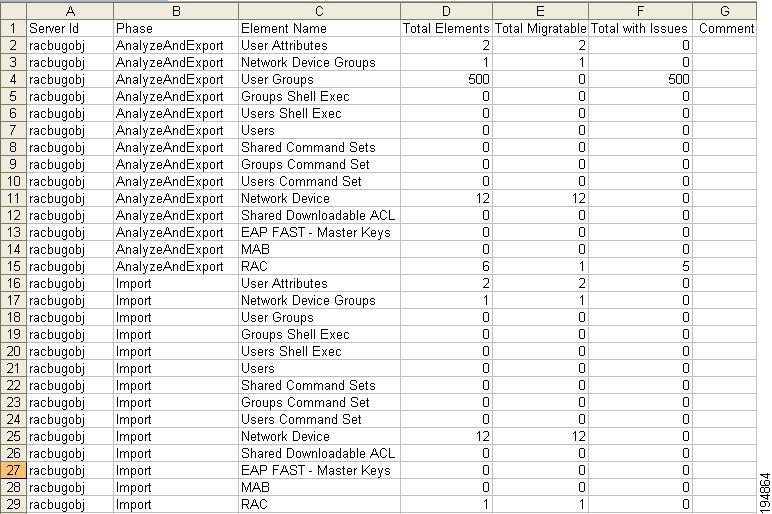Click the value 5 in Total with Issues
Viewport: 772px width, 514px height.
pyautogui.click(x=640, y=266)
